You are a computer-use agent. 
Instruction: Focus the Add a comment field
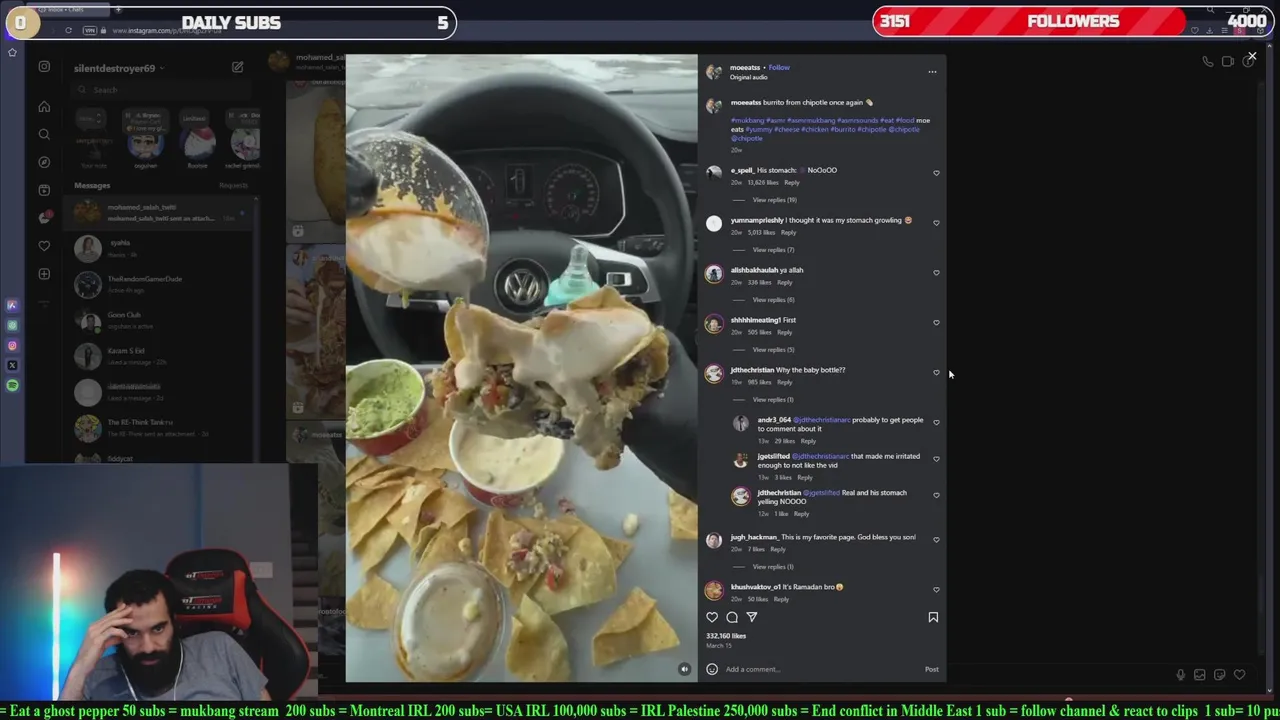tap(820, 669)
